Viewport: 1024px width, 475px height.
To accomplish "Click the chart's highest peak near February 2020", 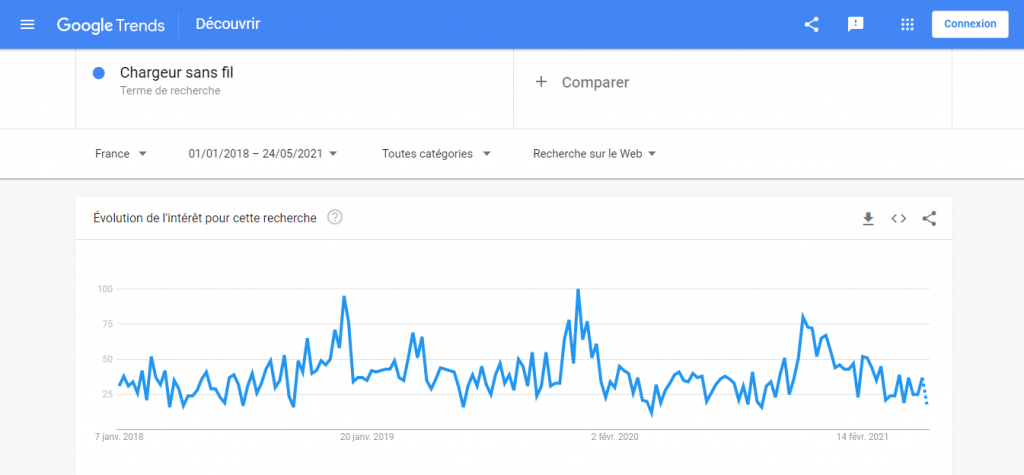I will pos(578,290).
